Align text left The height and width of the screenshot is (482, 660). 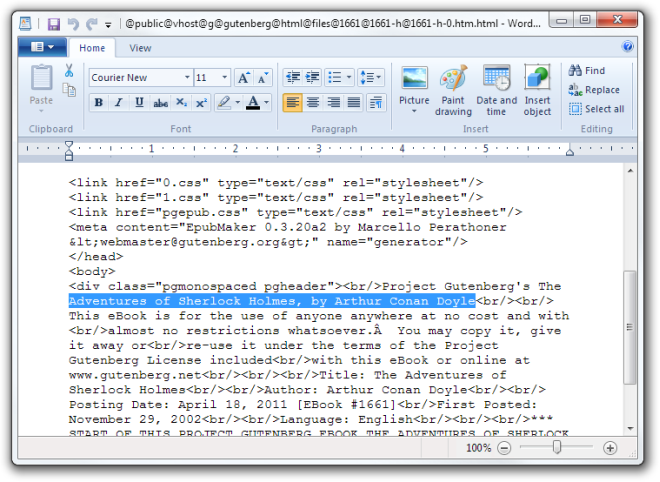coord(293,102)
